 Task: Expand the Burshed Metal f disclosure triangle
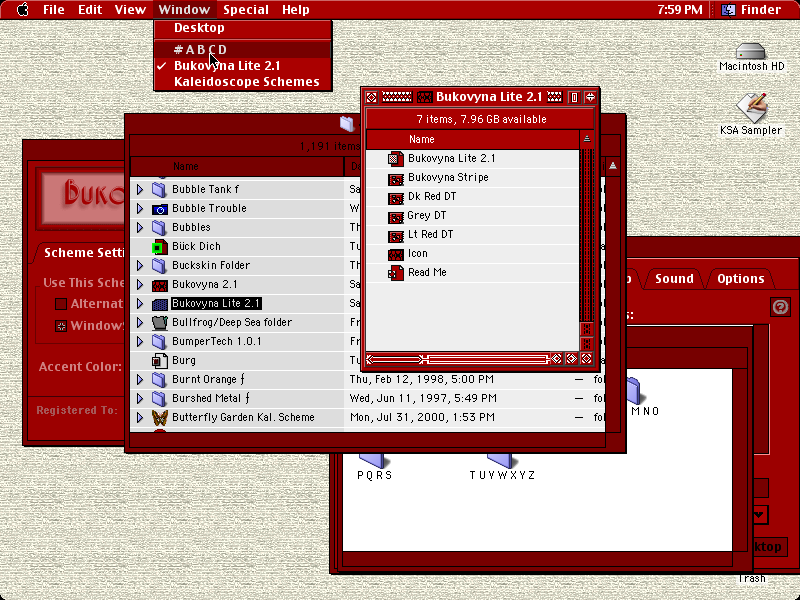140,398
